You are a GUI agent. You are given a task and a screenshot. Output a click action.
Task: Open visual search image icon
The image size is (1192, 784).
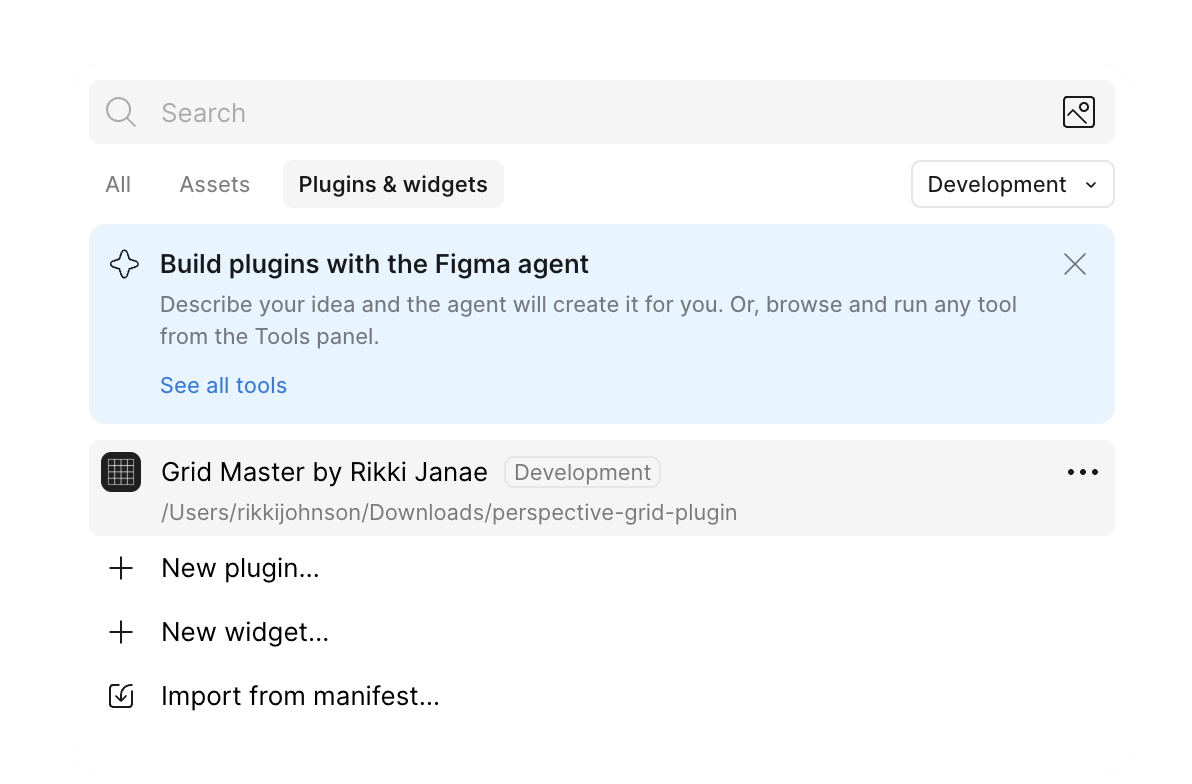click(x=1078, y=112)
